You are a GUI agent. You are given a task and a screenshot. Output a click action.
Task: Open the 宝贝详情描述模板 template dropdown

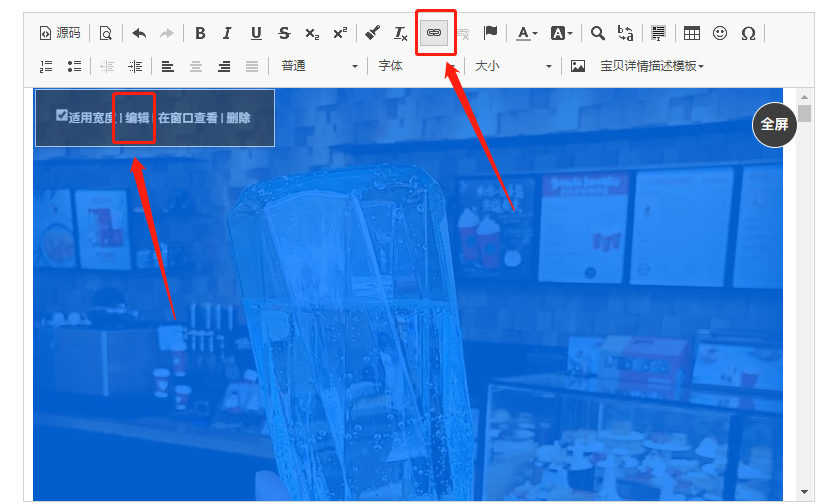(652, 66)
